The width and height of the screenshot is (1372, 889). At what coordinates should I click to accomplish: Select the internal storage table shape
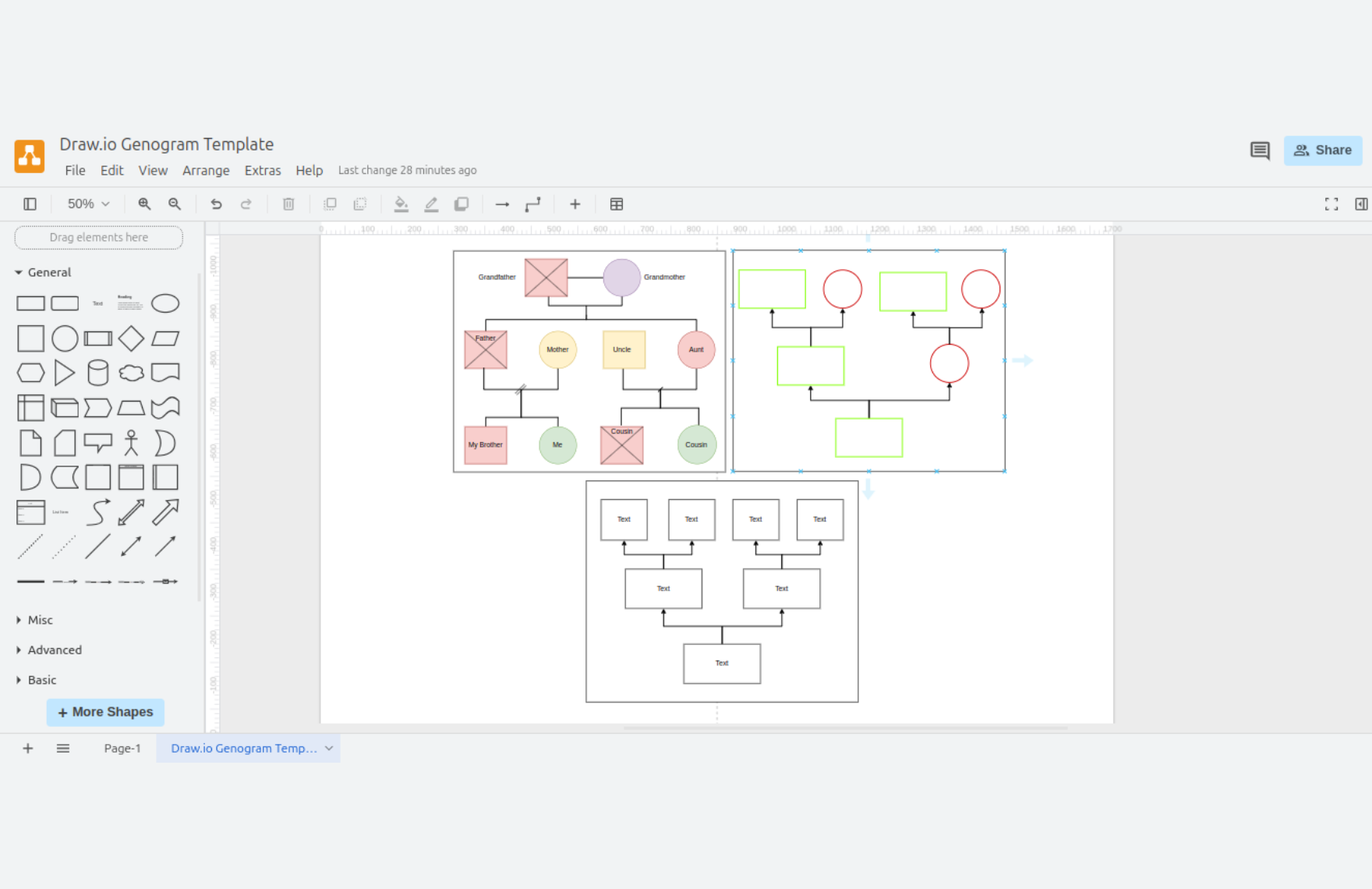pyautogui.click(x=30, y=408)
